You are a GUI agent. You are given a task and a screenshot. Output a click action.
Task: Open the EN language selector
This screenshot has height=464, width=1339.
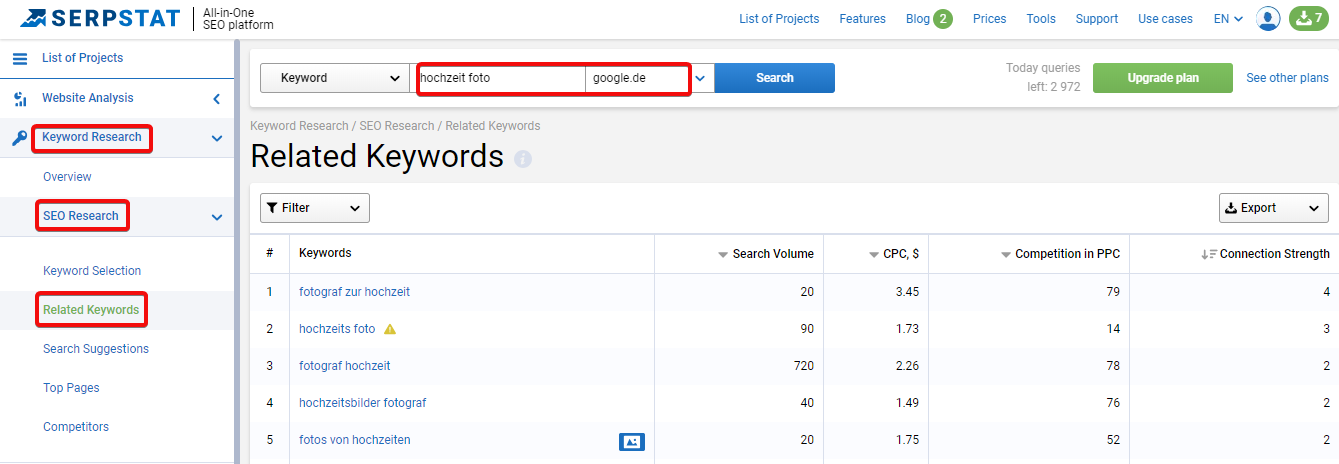point(1228,19)
